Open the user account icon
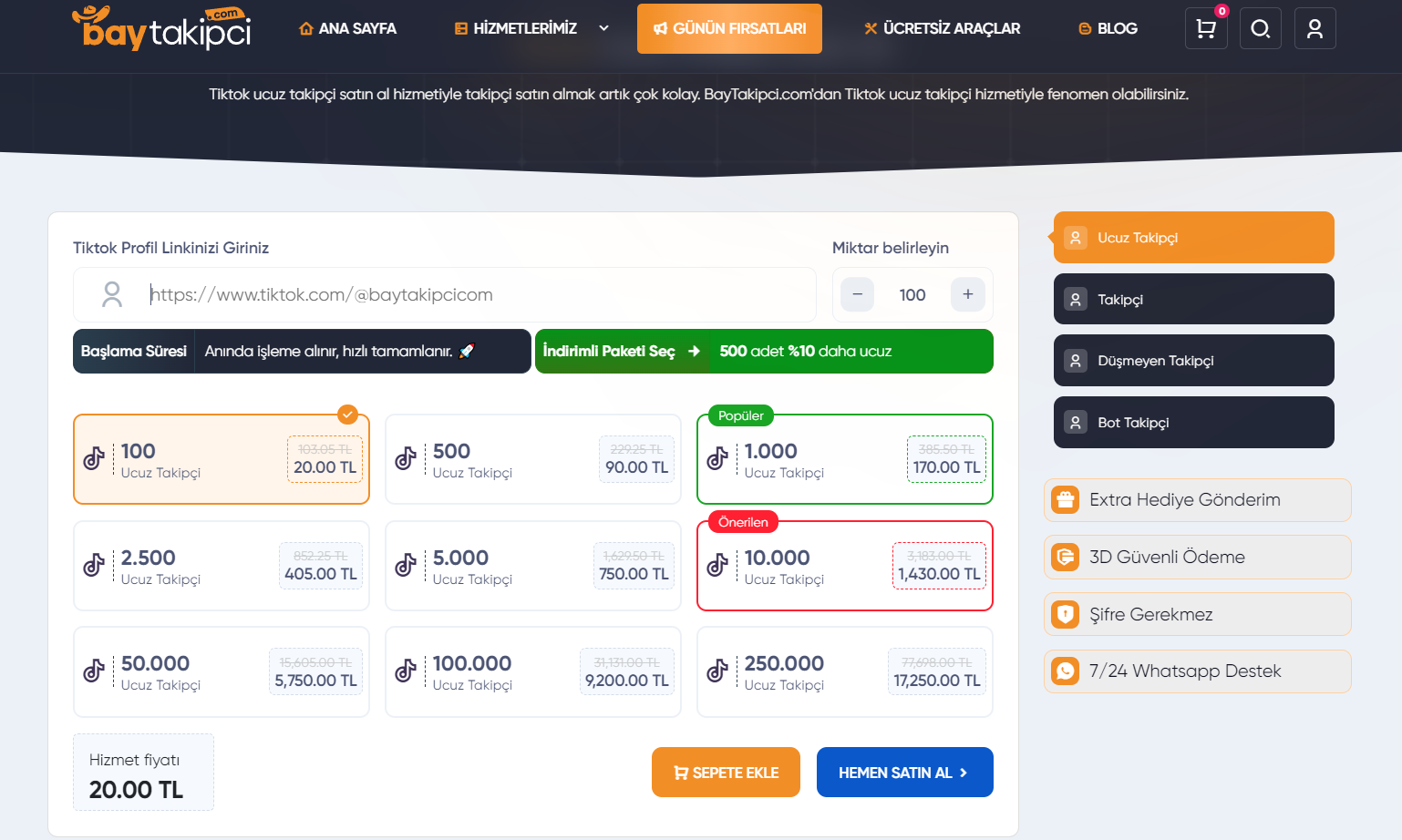 point(1314,28)
